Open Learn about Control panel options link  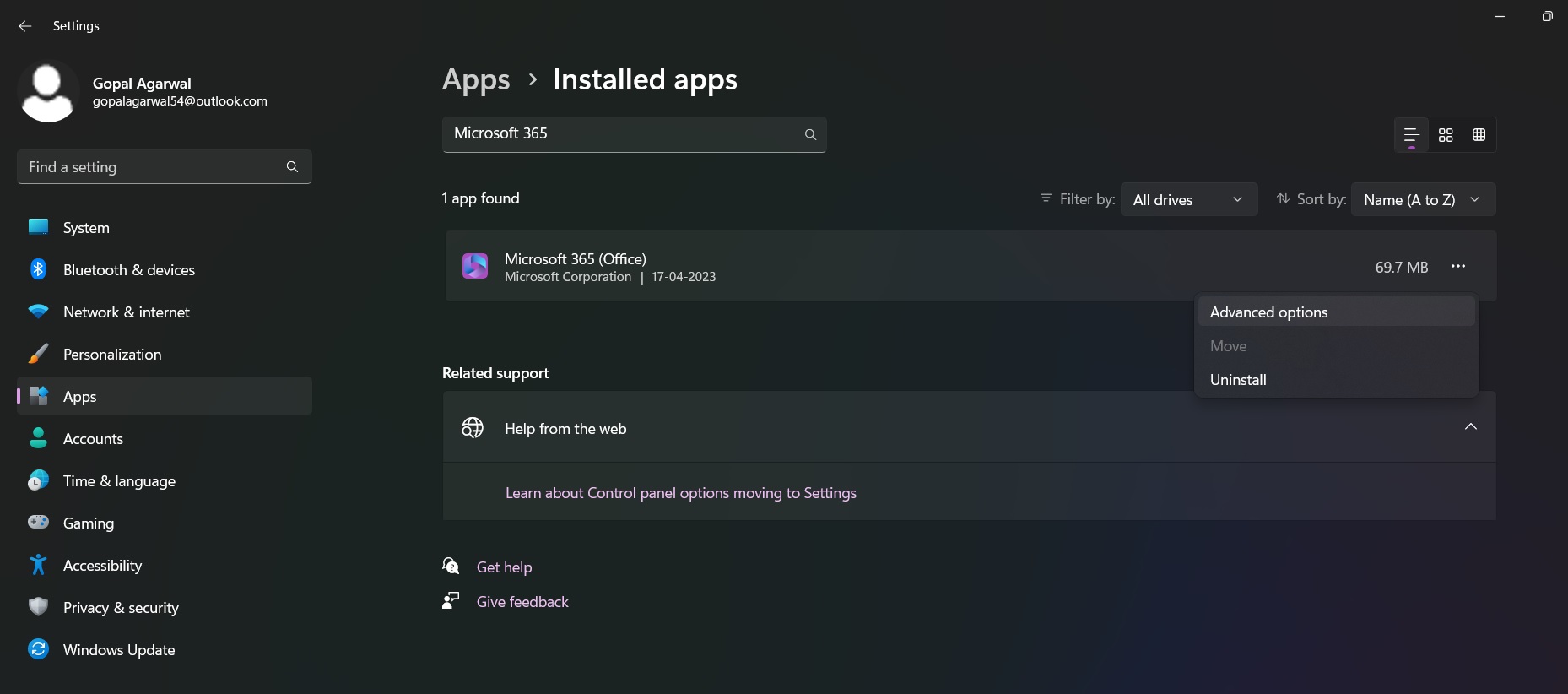pyautogui.click(x=681, y=493)
